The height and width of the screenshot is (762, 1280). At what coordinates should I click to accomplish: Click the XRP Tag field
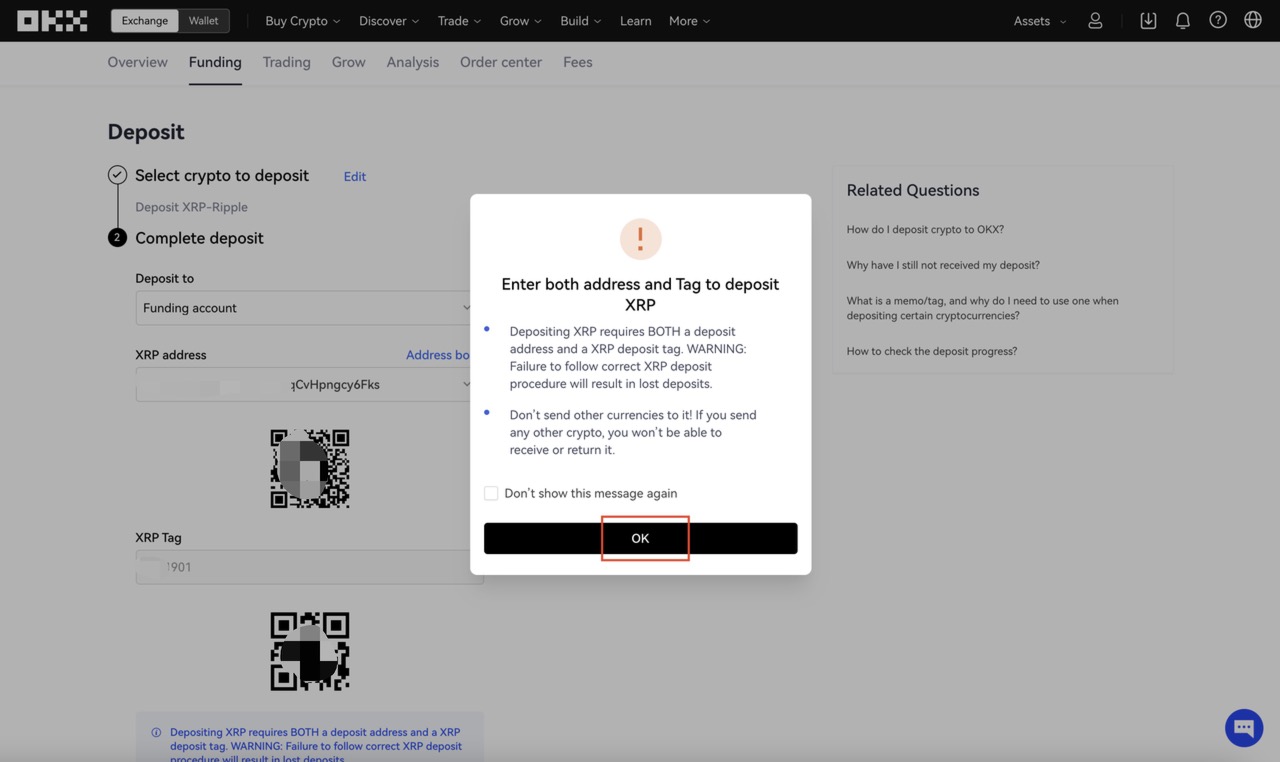point(310,567)
